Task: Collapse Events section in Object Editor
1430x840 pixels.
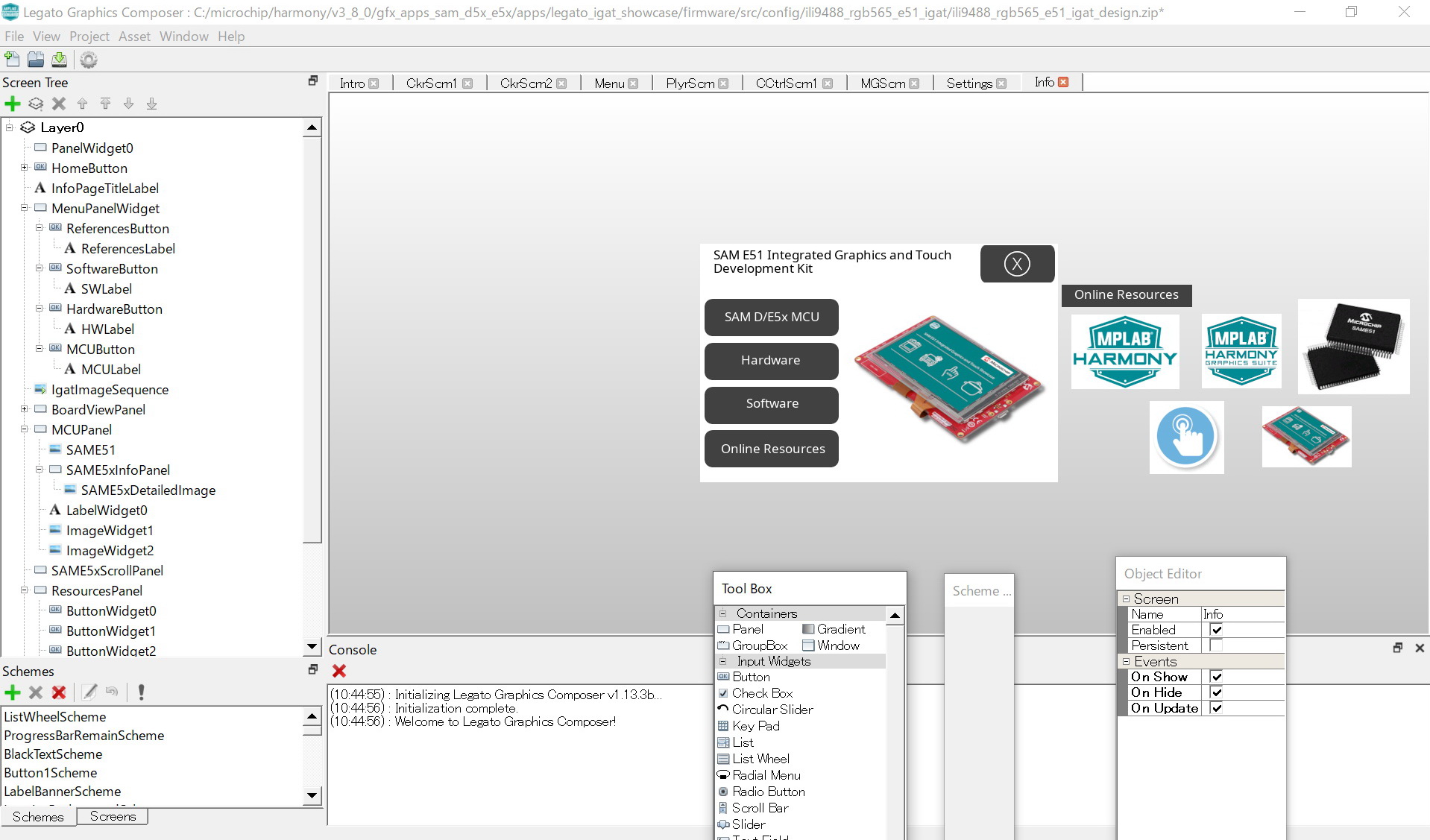Action: point(1126,661)
